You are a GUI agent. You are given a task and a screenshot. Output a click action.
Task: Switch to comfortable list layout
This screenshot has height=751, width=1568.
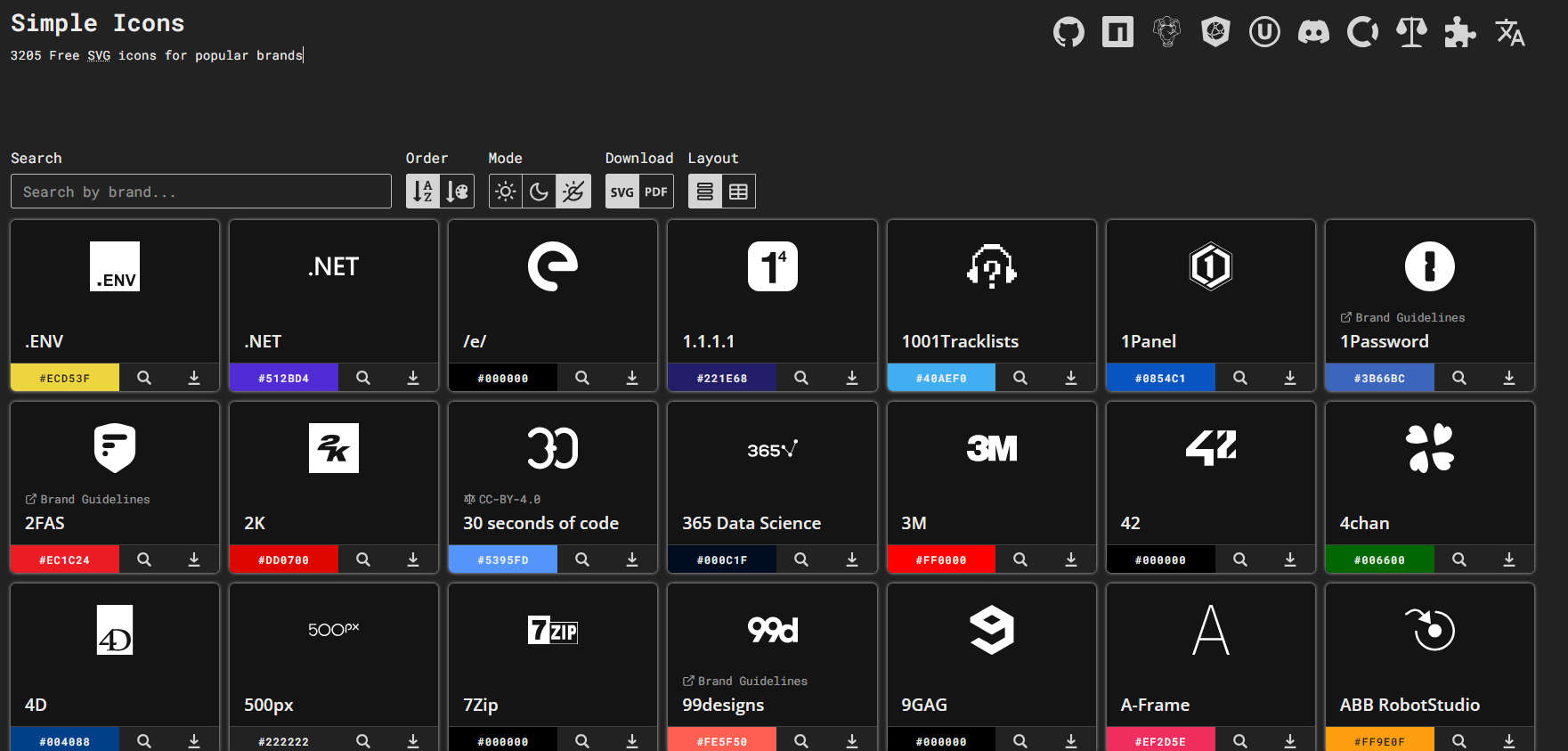[x=704, y=192]
